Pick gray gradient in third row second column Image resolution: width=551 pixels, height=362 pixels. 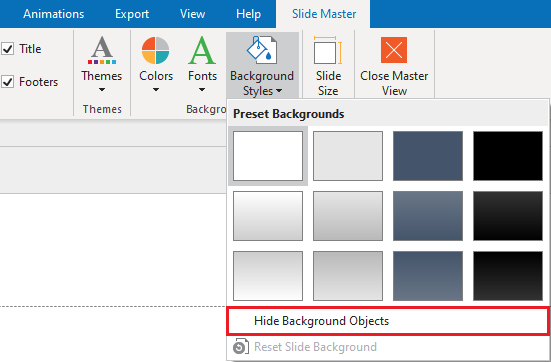348,276
